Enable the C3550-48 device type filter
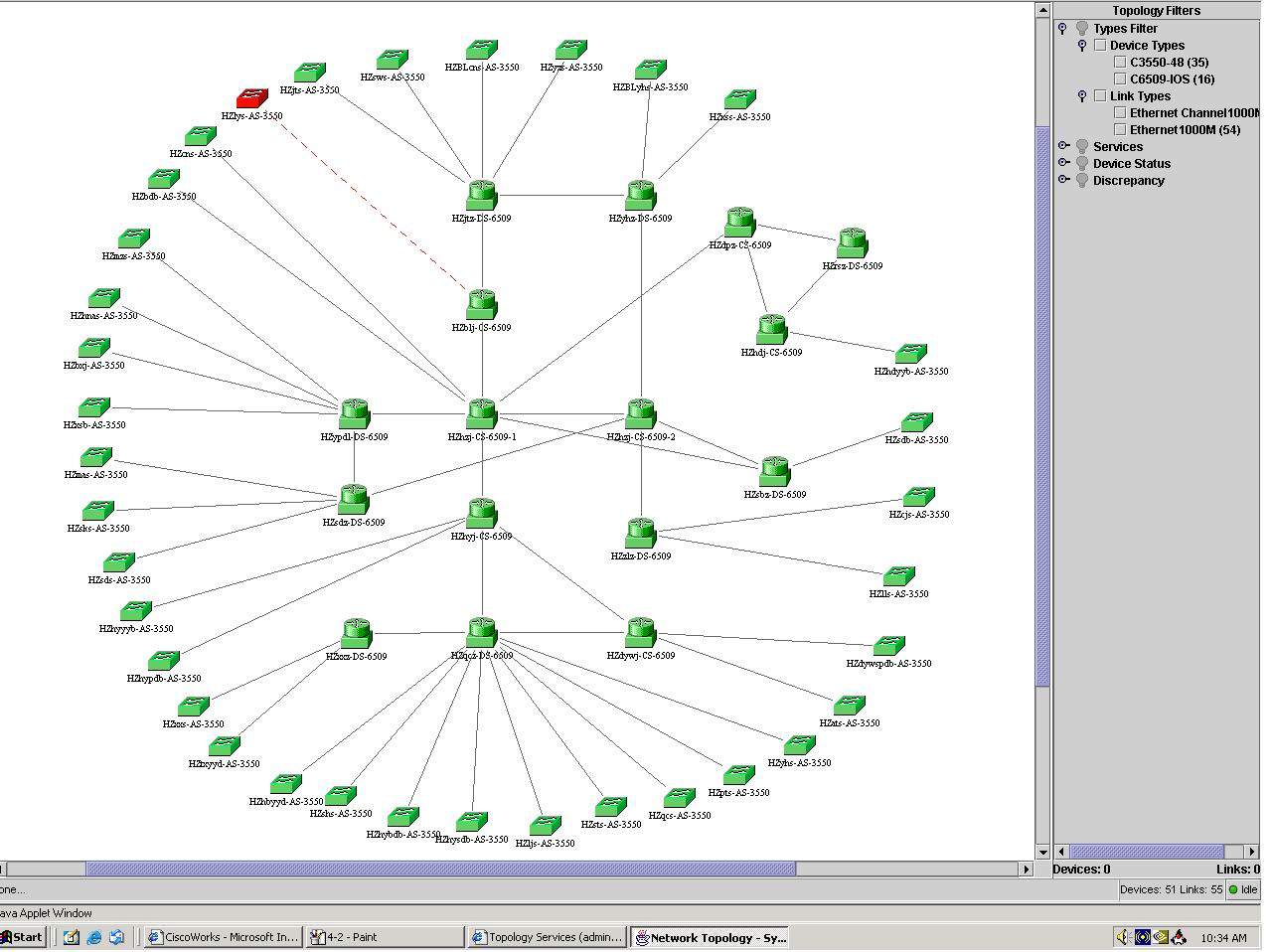Screen dimensions: 1272x952 (1120, 63)
